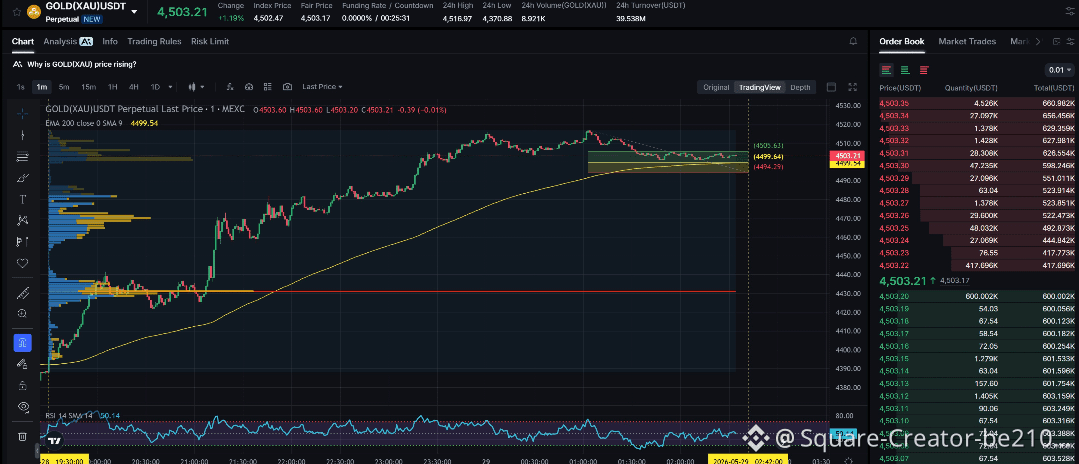Switch to the Chart tab

click(x=23, y=41)
